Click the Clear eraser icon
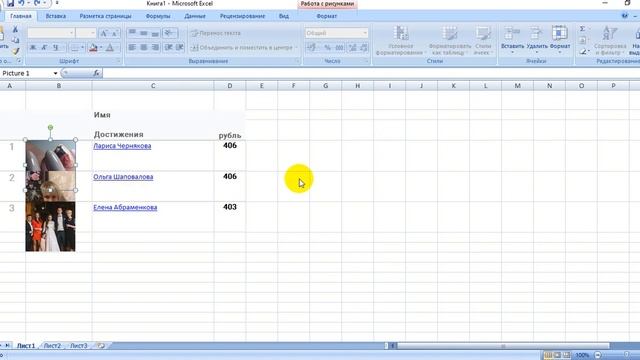The image size is (640, 360). pyautogui.click(x=583, y=52)
